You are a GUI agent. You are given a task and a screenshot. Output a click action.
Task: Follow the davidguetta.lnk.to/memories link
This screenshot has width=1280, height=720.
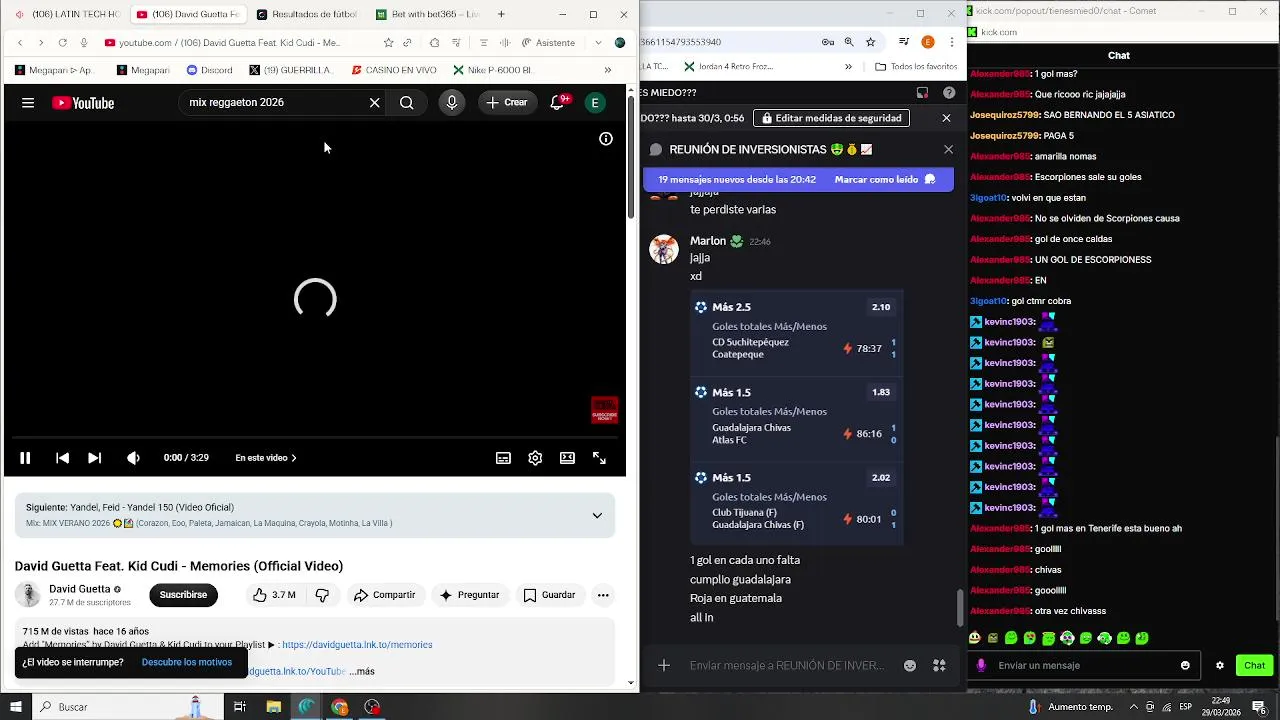click(x=357, y=645)
